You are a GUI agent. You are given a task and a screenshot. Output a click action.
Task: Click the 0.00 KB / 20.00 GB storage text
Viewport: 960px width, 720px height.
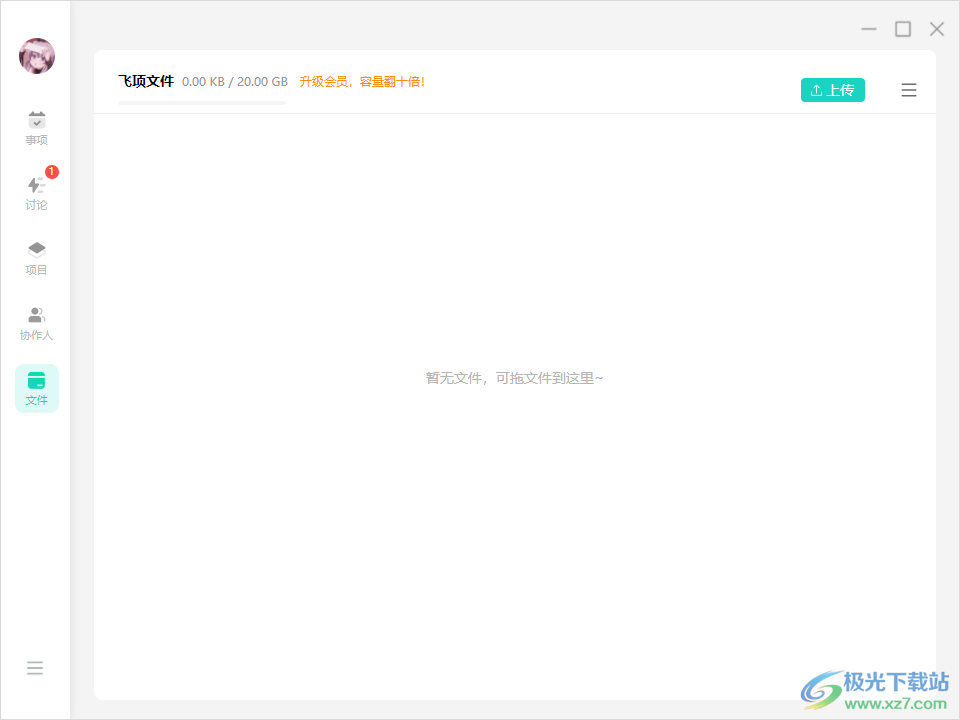235,82
